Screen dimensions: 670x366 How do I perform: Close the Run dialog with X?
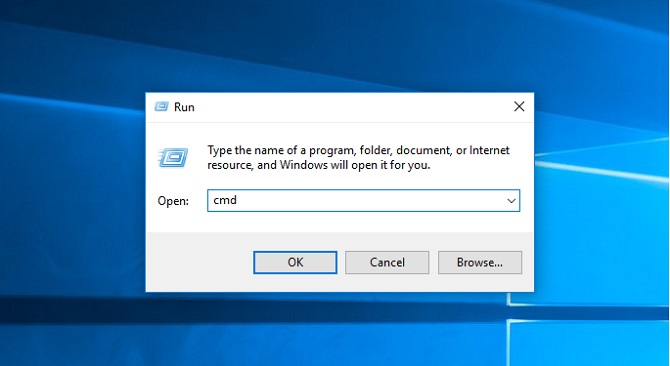point(519,107)
